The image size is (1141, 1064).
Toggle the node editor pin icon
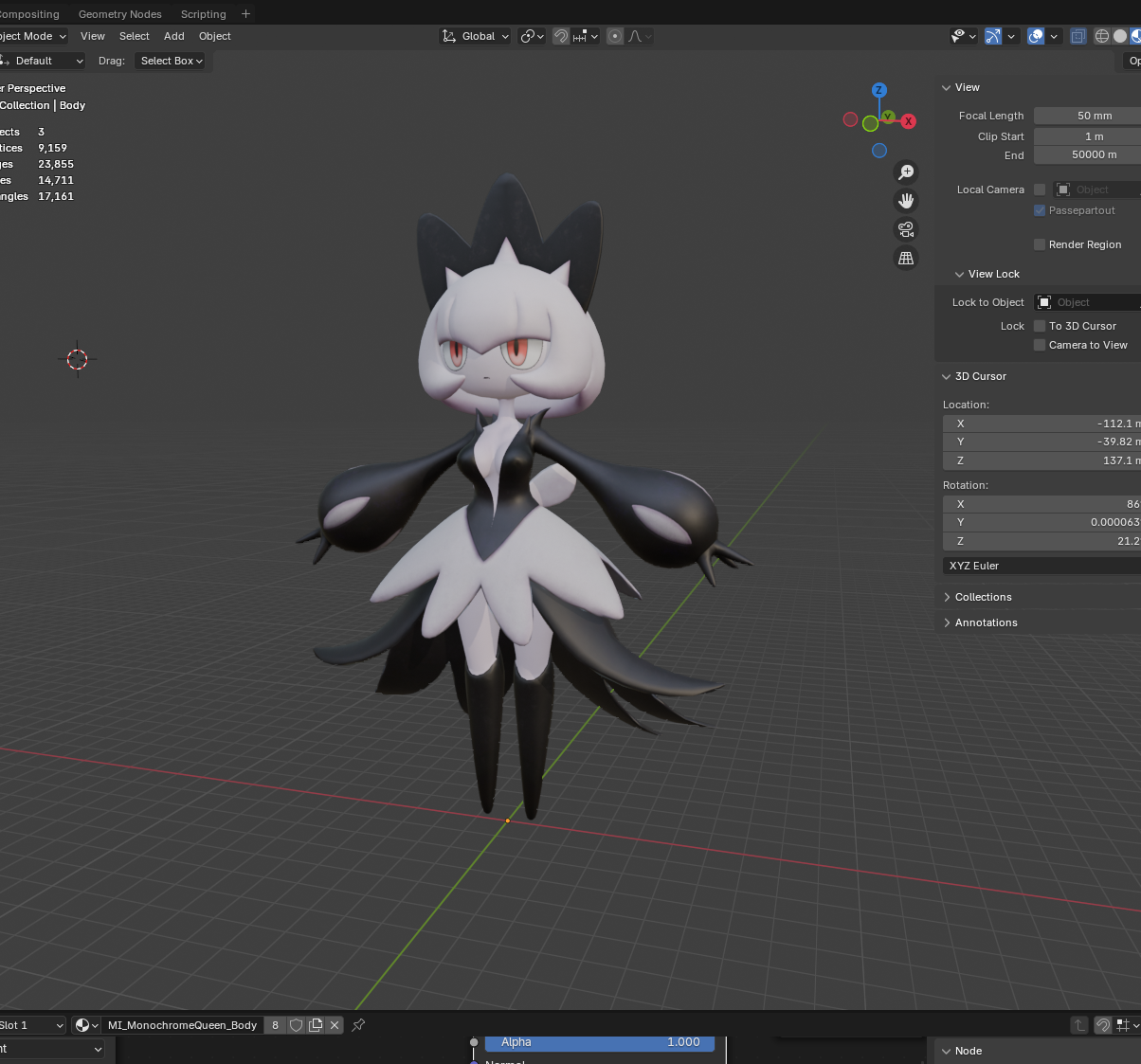(358, 1025)
